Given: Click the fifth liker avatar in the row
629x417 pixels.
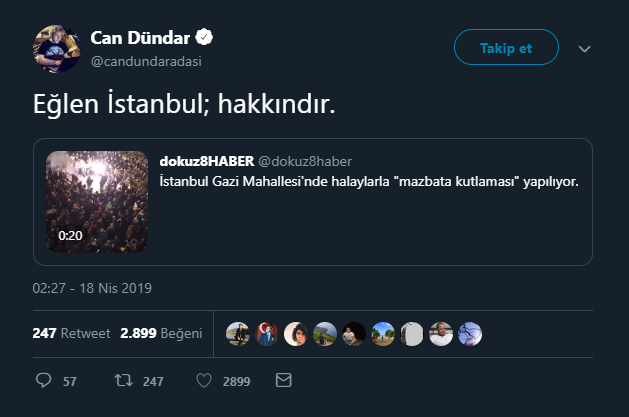Looking at the screenshot, I should pos(353,334).
